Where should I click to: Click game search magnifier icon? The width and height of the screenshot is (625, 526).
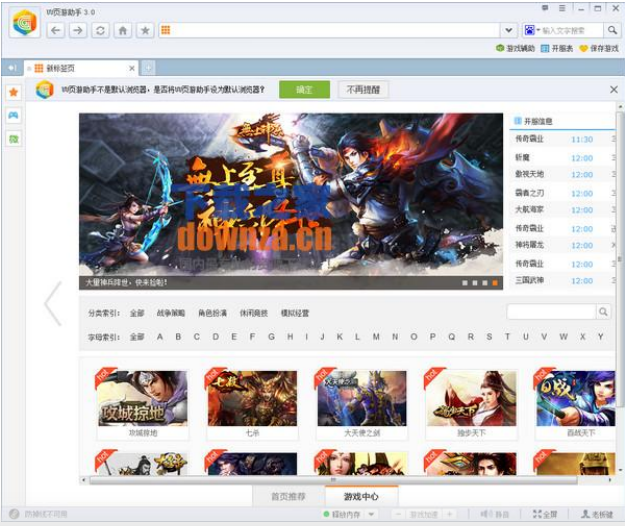pos(603,312)
